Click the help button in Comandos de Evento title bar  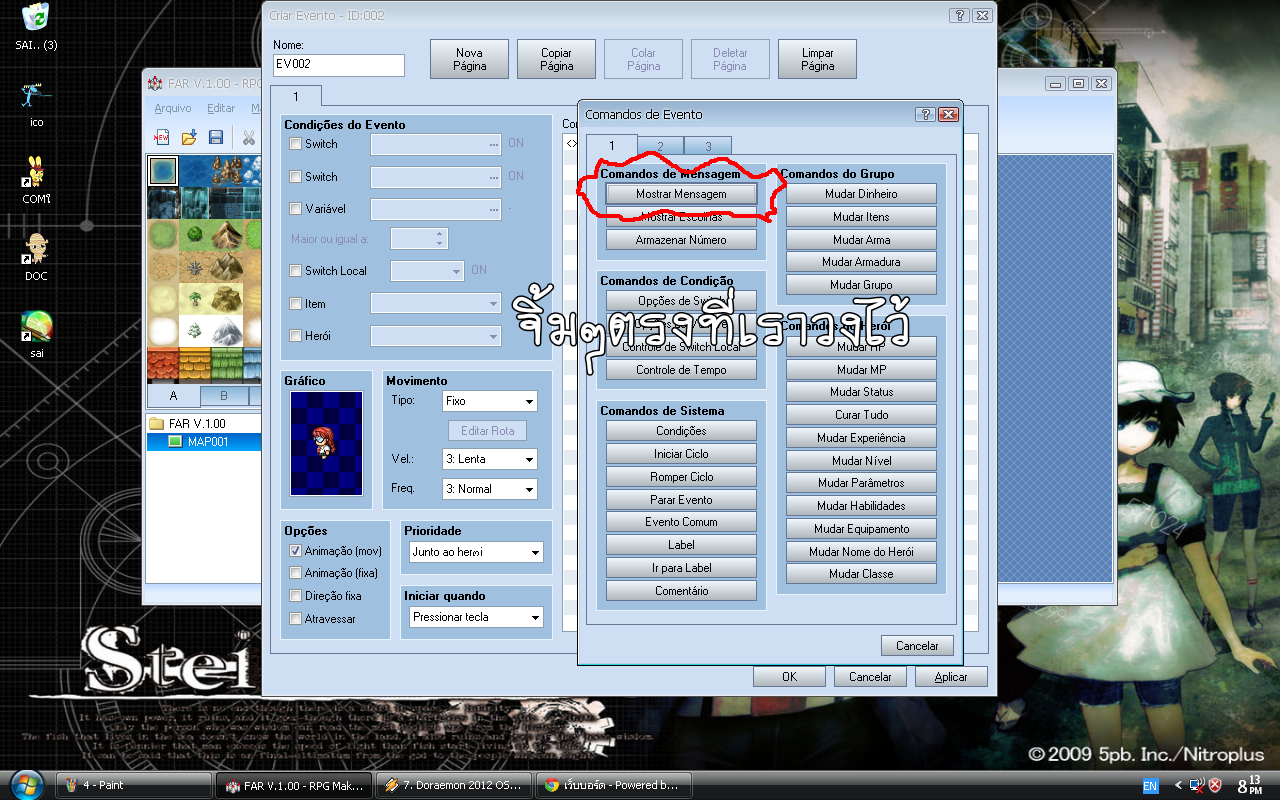[x=925, y=115]
